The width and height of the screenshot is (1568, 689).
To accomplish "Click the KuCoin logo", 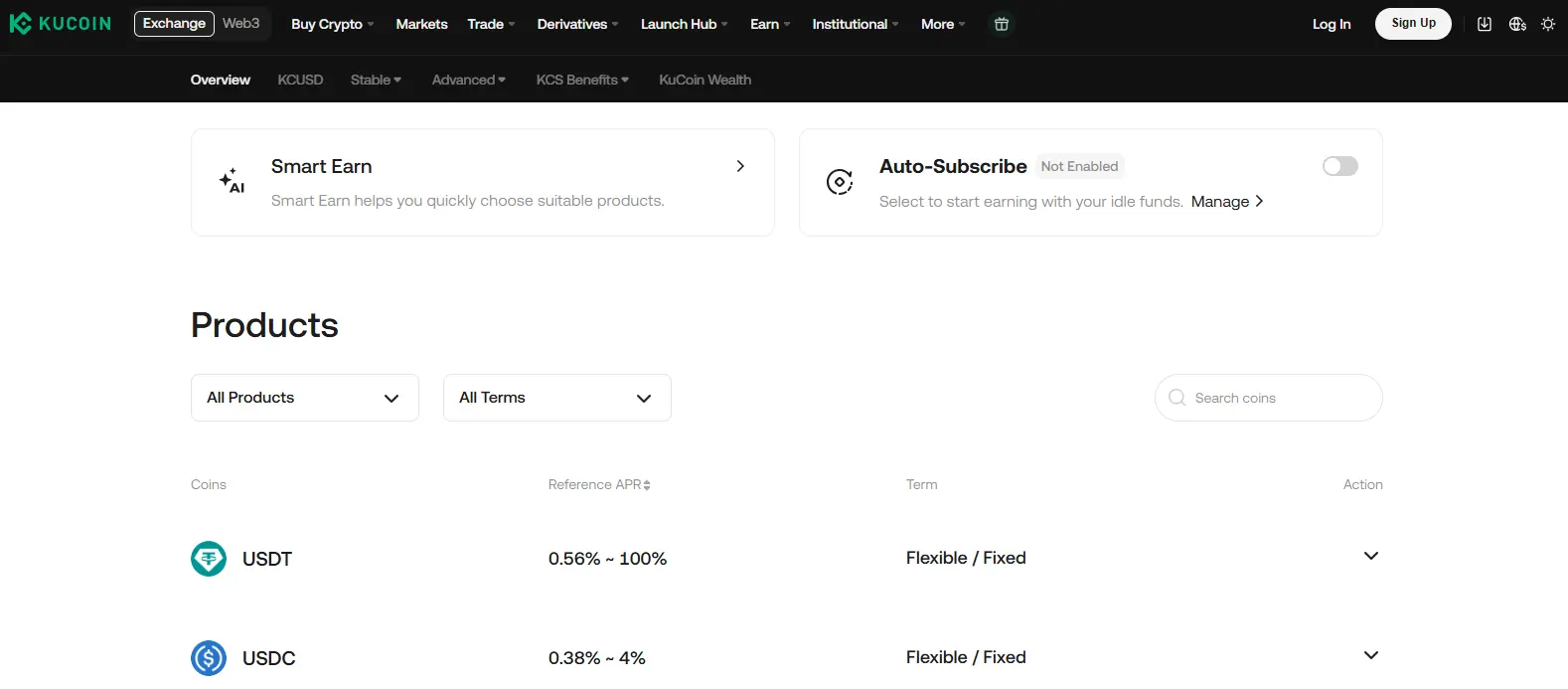I will tap(61, 23).
